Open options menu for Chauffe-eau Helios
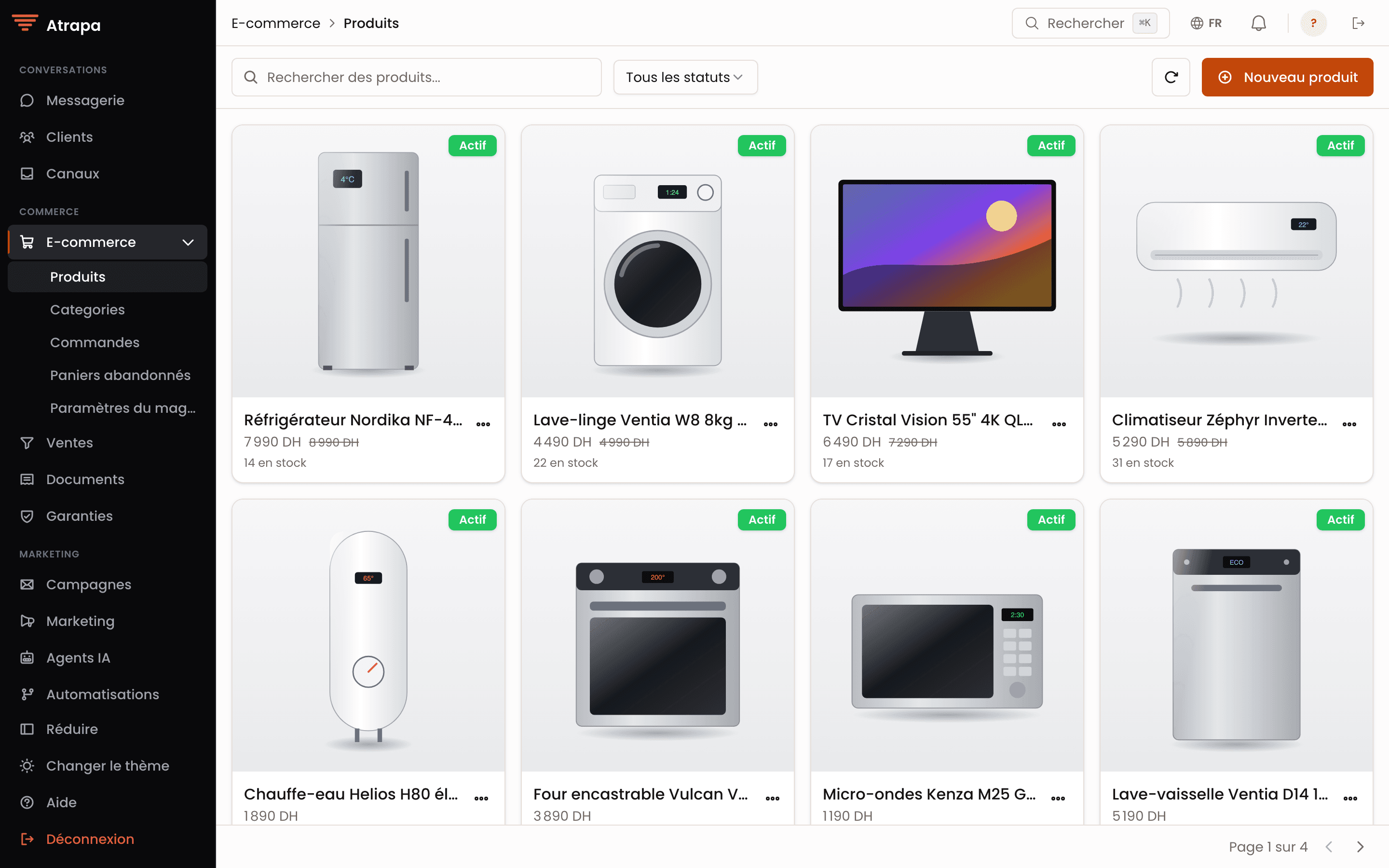The height and width of the screenshot is (868, 1389). (481, 799)
